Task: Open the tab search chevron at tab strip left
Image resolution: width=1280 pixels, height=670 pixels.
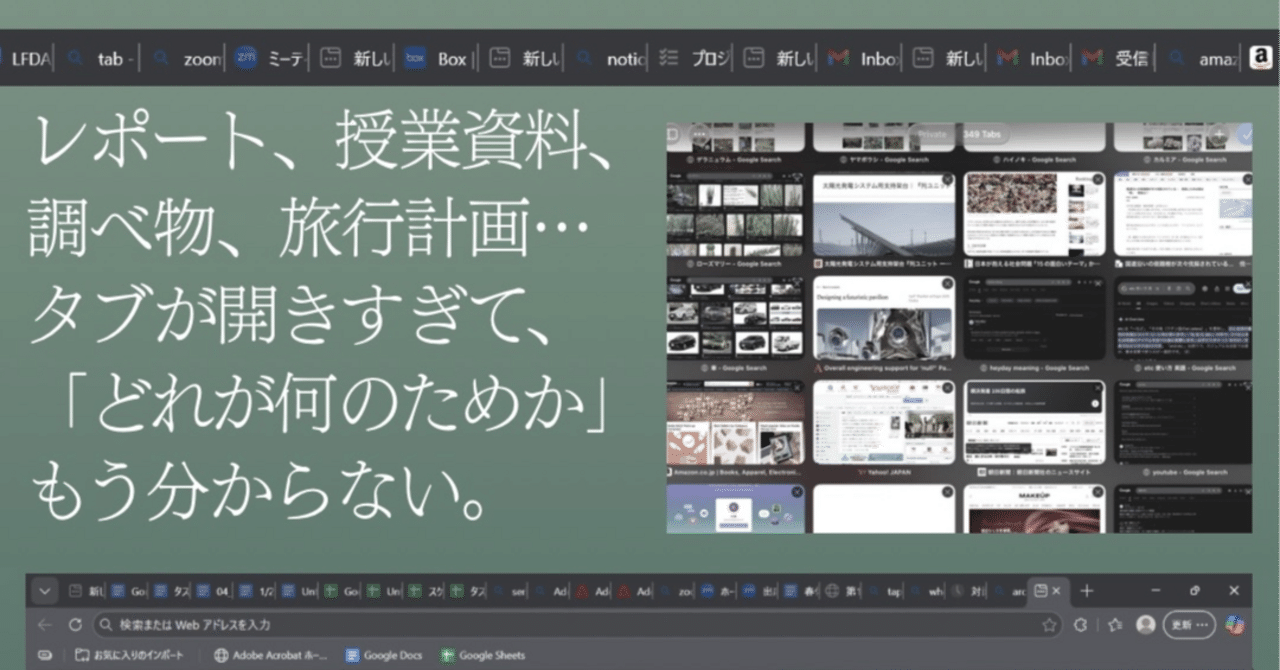Action: (x=45, y=591)
